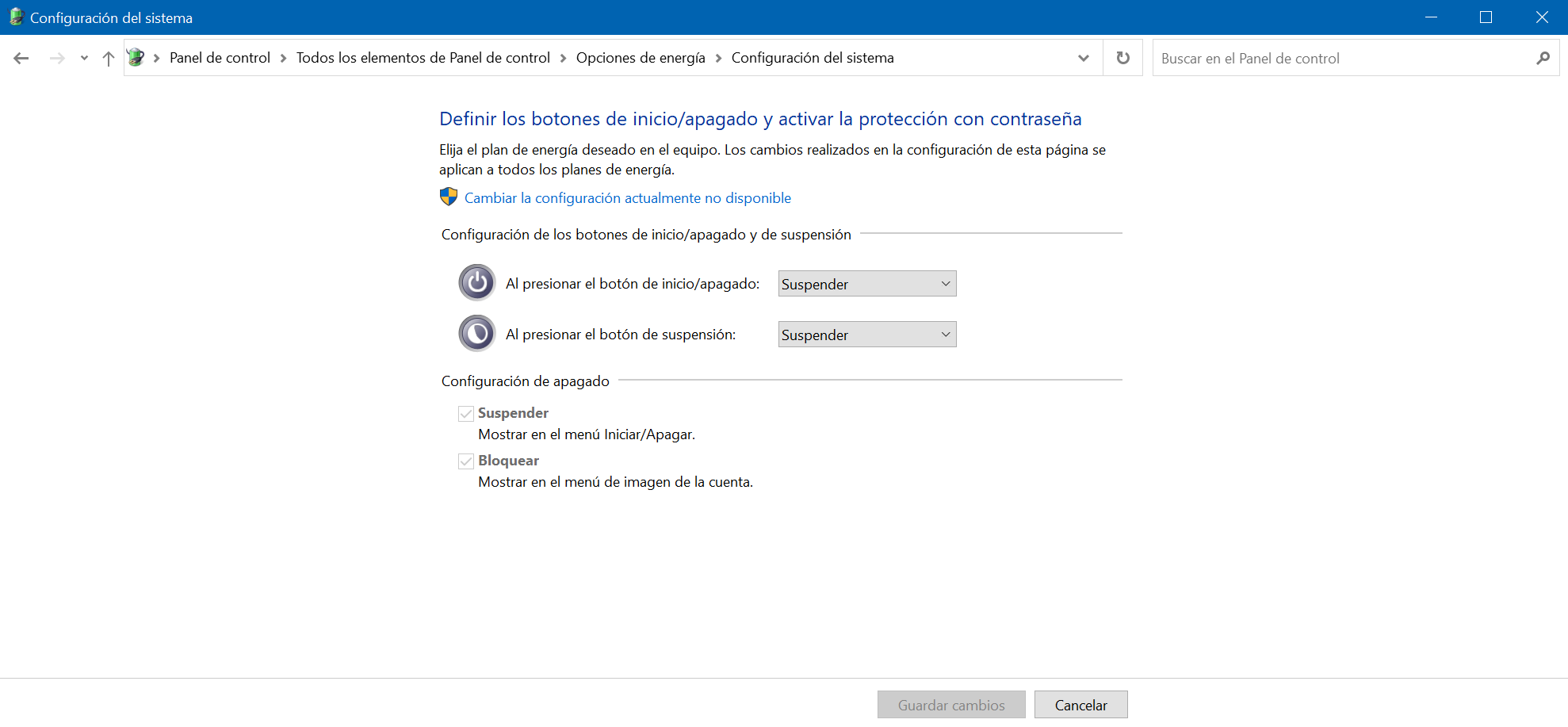The image size is (1568, 727).
Task: Go to Panel de control breadcrumb
Action: click(x=220, y=58)
